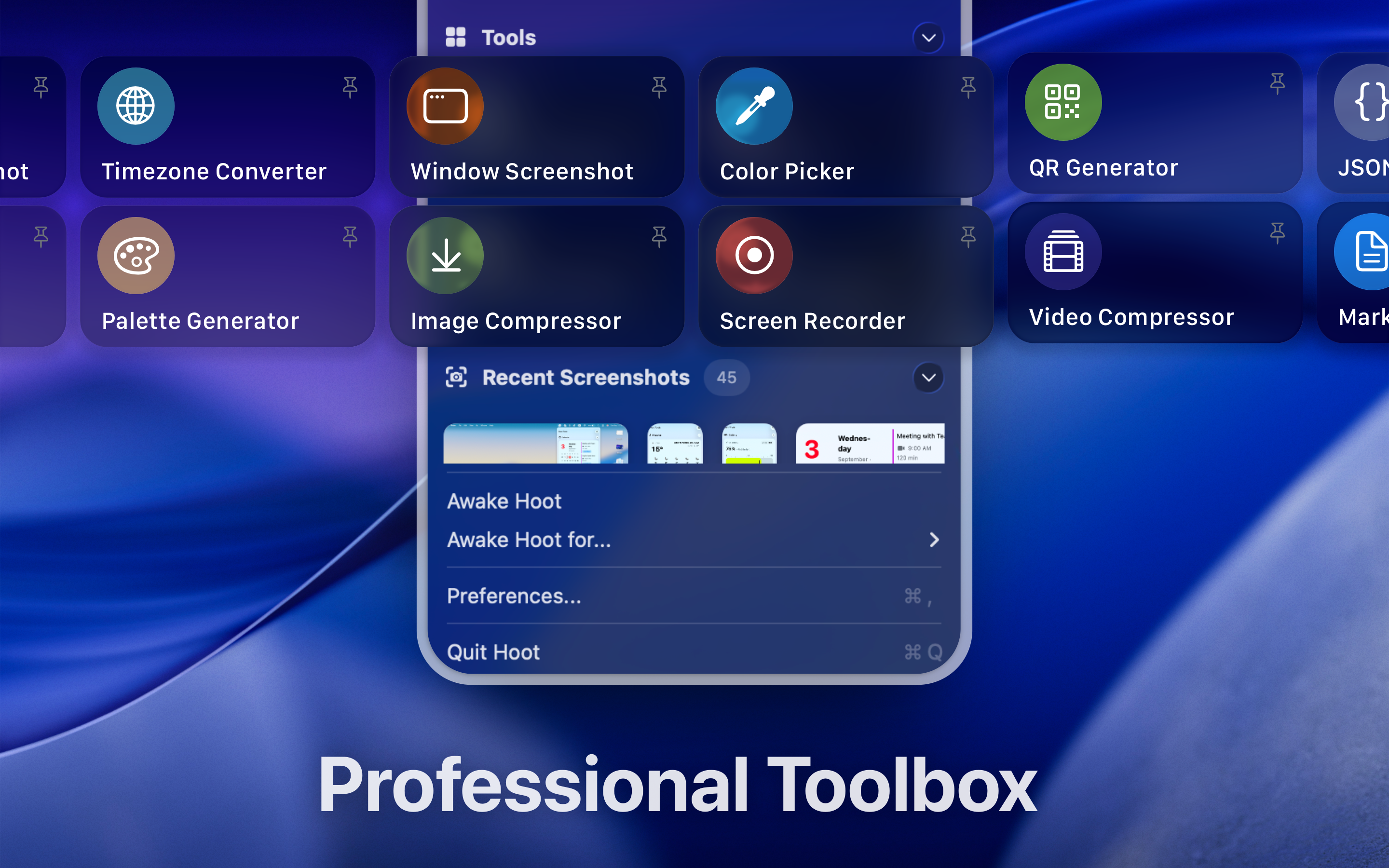Collapse the Recent Screenshots section
This screenshot has width=1389, height=868.
tap(928, 378)
